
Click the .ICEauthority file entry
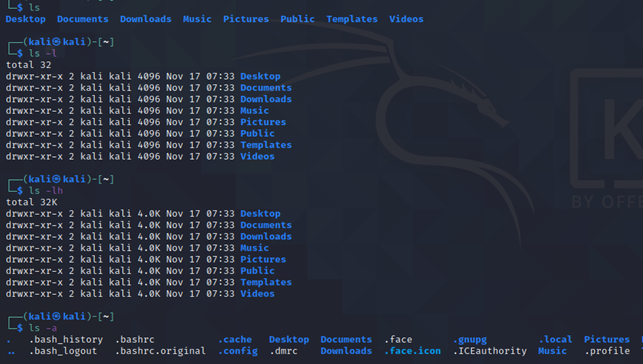pos(489,351)
